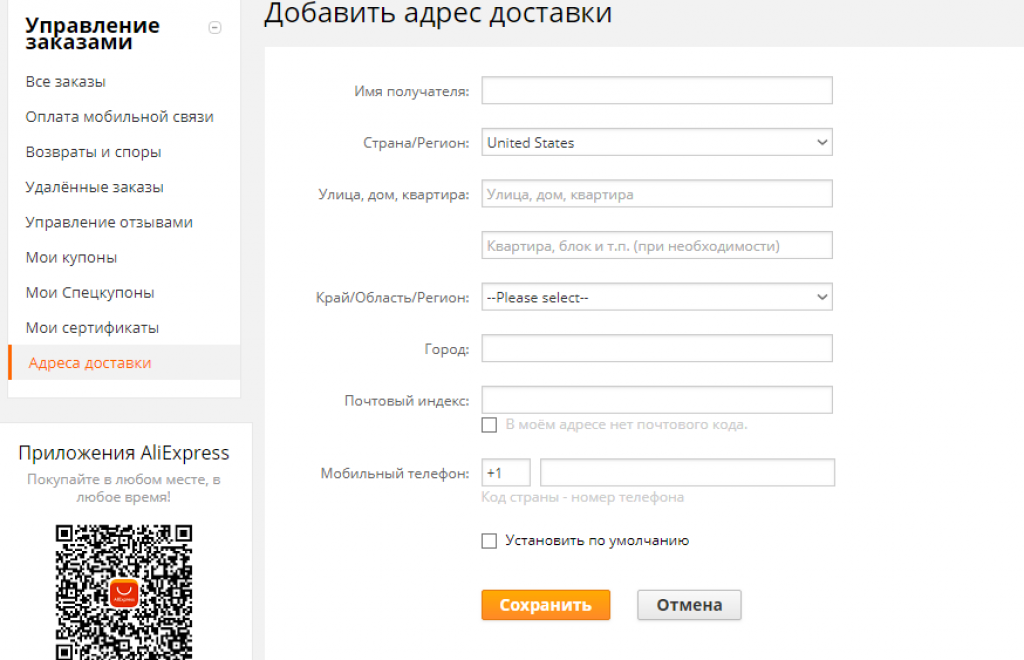This screenshot has width=1024, height=660.
Task: Click the +1 country code field
Action: point(506,473)
